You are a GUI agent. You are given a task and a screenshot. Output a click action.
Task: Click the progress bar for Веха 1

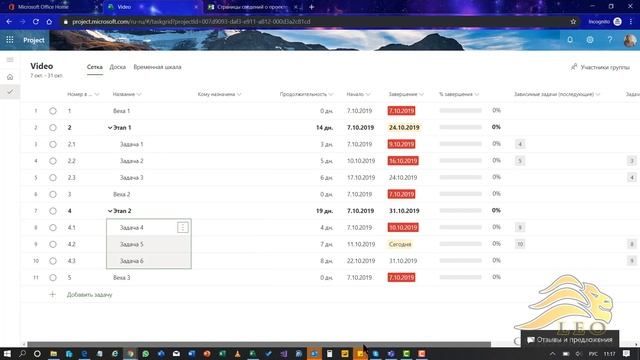(460, 111)
